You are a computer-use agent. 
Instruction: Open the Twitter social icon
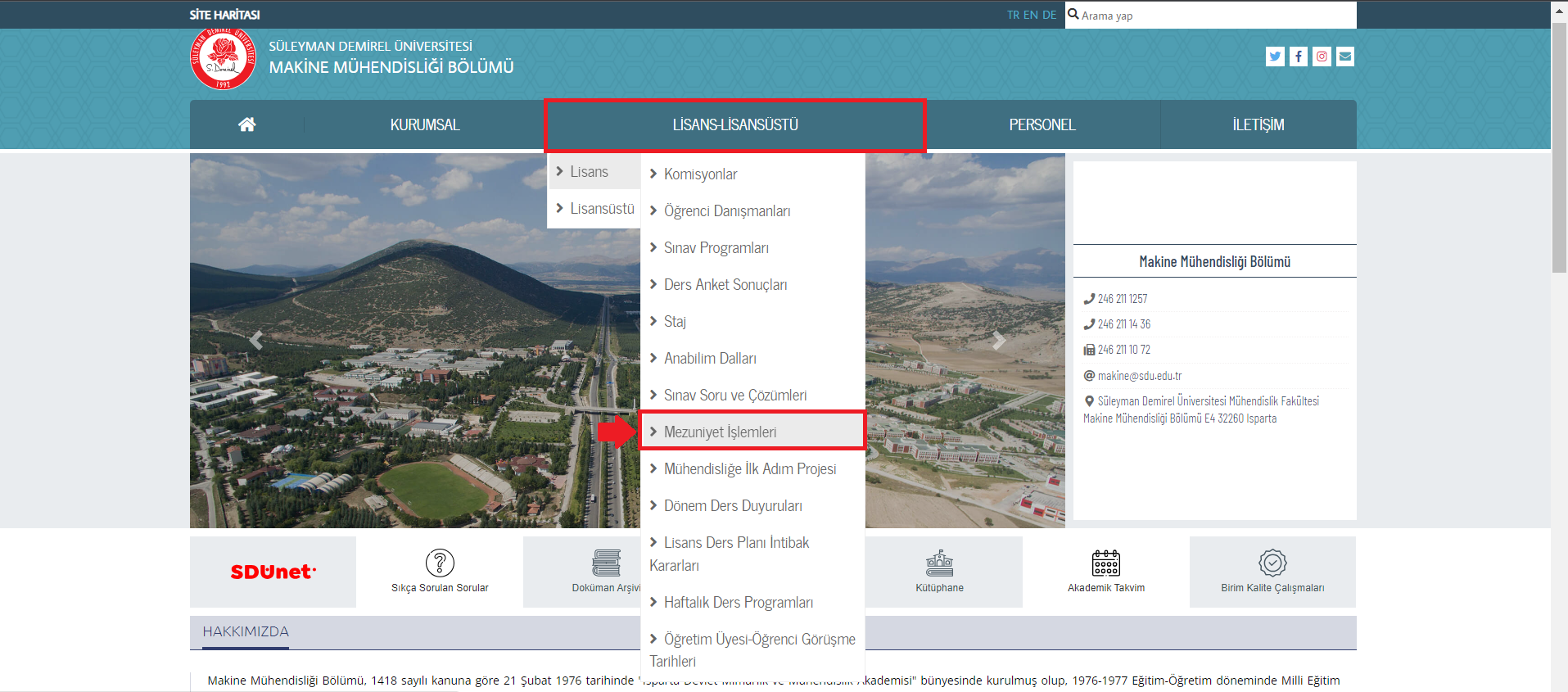coord(1275,57)
